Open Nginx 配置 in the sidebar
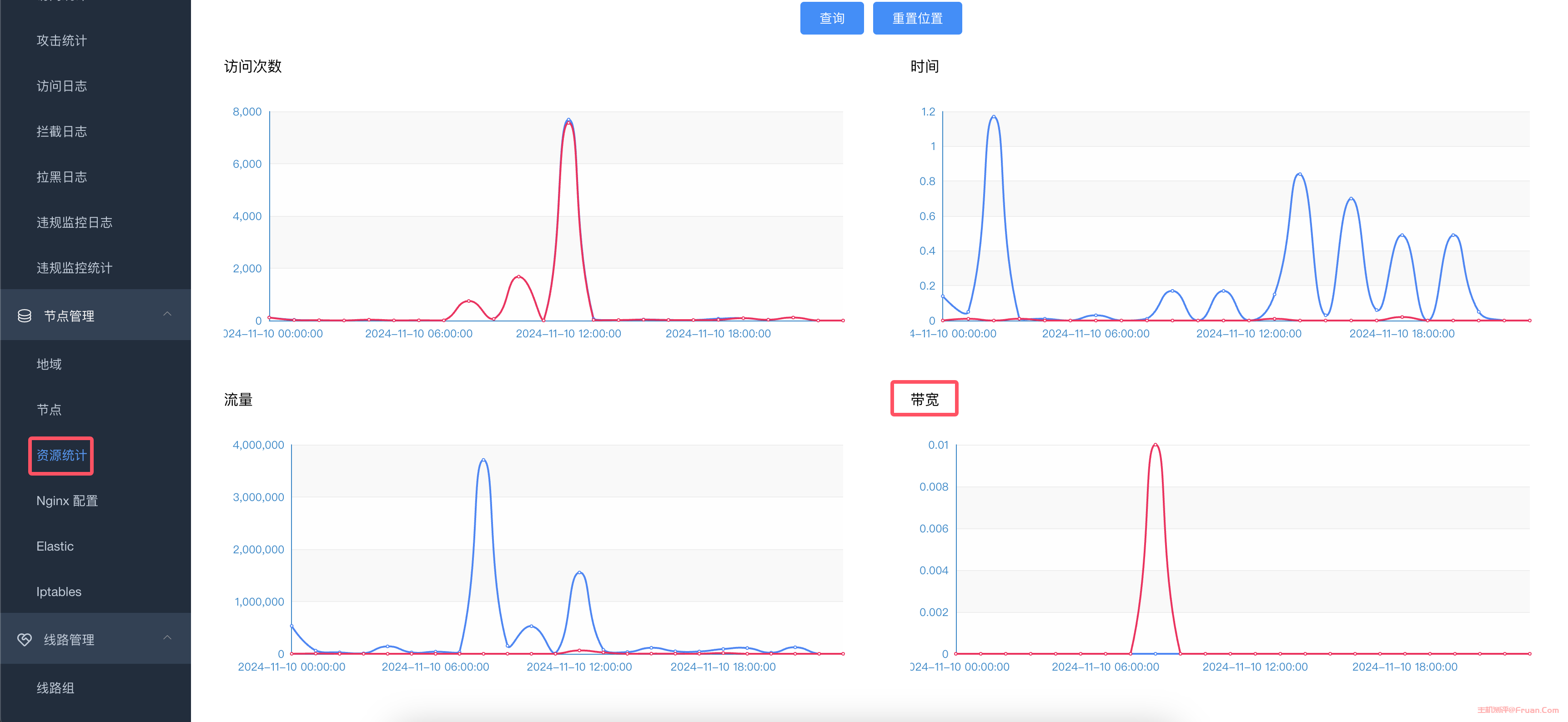The width and height of the screenshot is (1568, 722). click(x=67, y=501)
